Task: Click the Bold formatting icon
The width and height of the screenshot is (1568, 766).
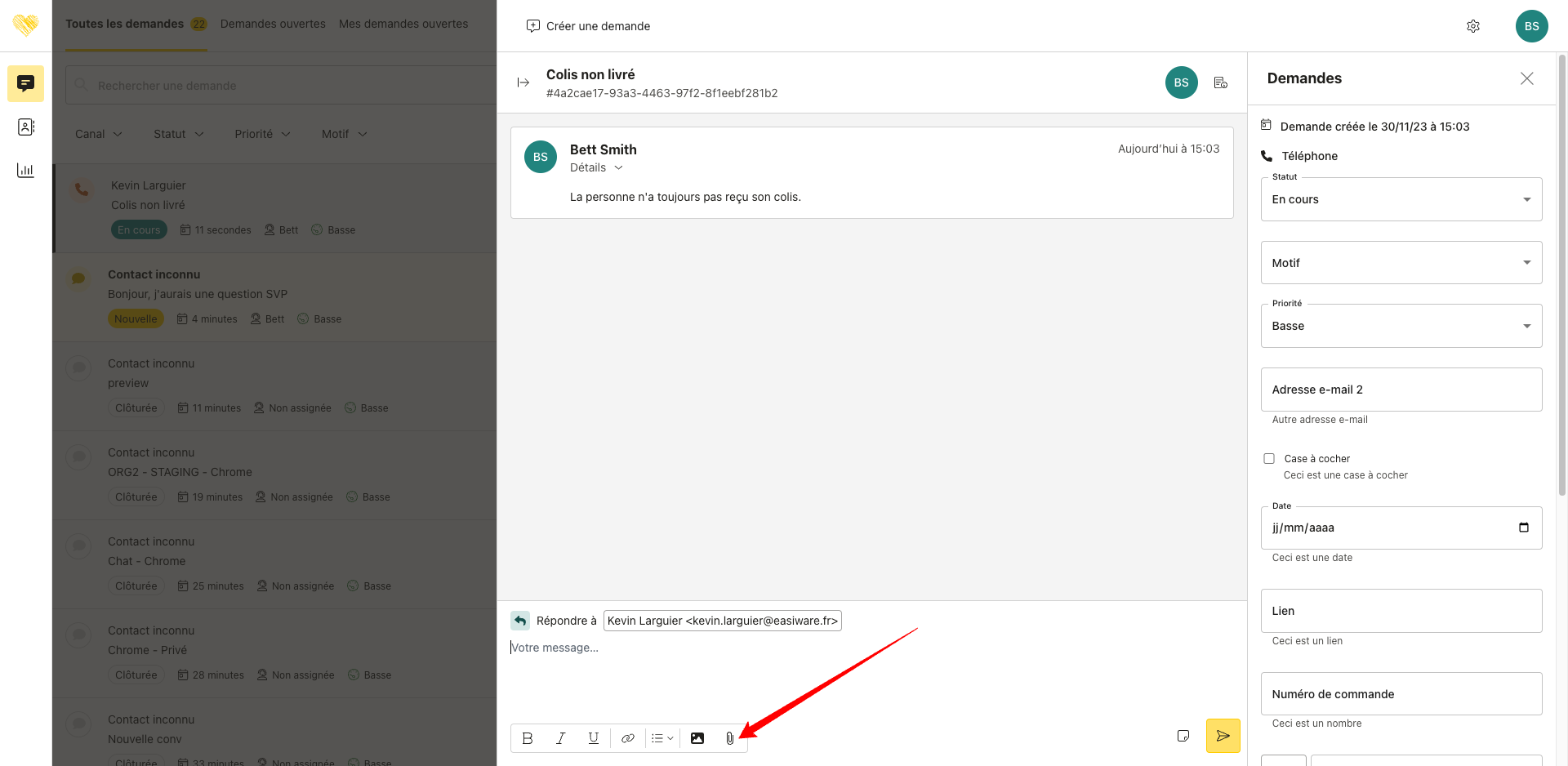Action: (x=528, y=738)
